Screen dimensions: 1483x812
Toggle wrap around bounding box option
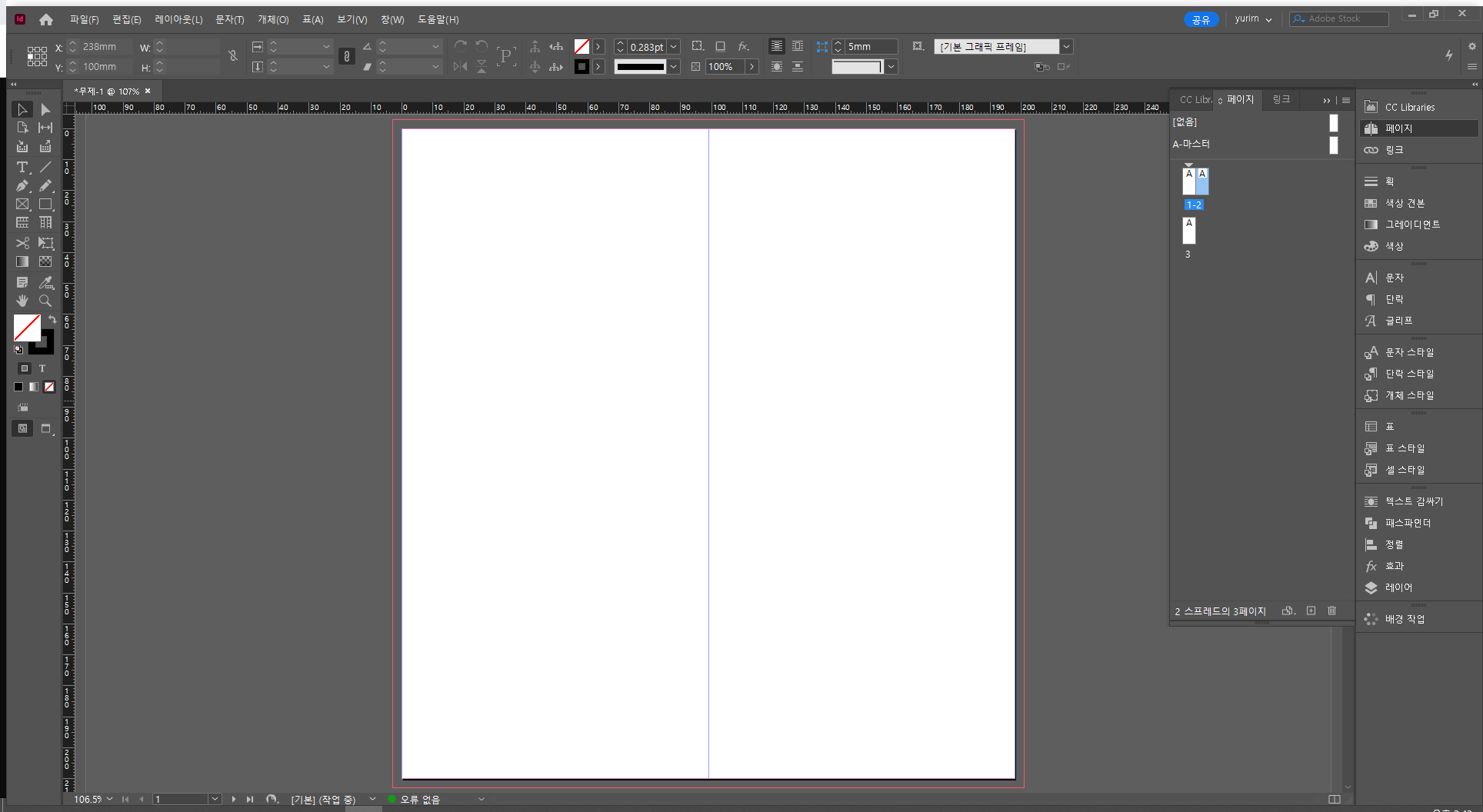tap(798, 46)
